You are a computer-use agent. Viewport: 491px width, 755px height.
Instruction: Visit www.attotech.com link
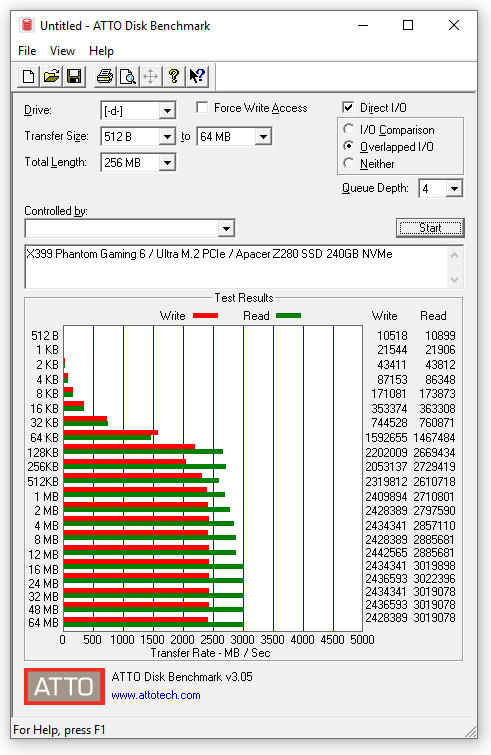155,695
